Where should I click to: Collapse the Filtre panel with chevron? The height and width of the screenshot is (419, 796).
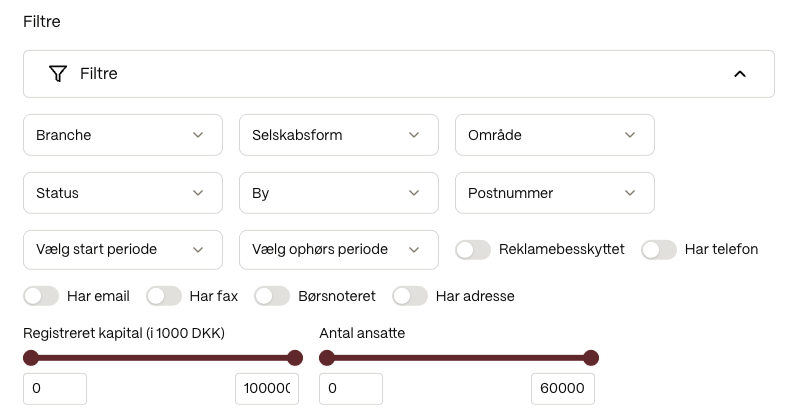(740, 74)
